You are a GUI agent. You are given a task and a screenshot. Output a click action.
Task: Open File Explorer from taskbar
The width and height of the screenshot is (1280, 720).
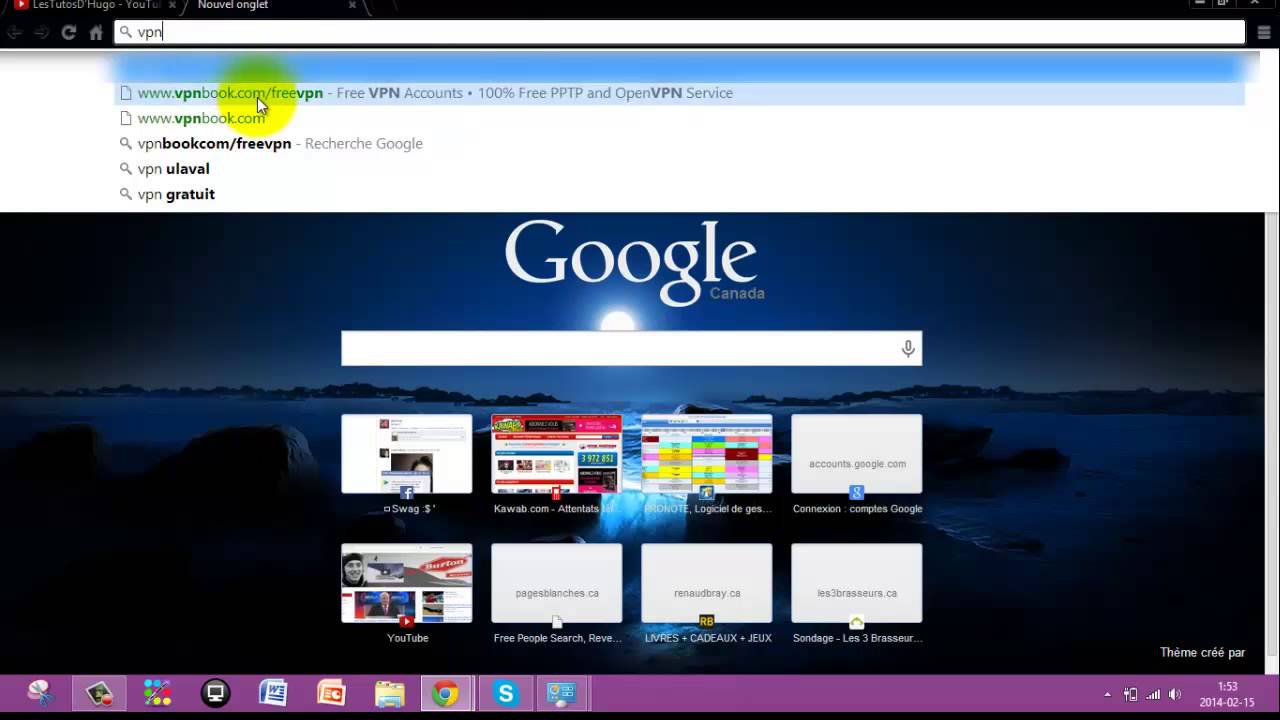coord(389,693)
